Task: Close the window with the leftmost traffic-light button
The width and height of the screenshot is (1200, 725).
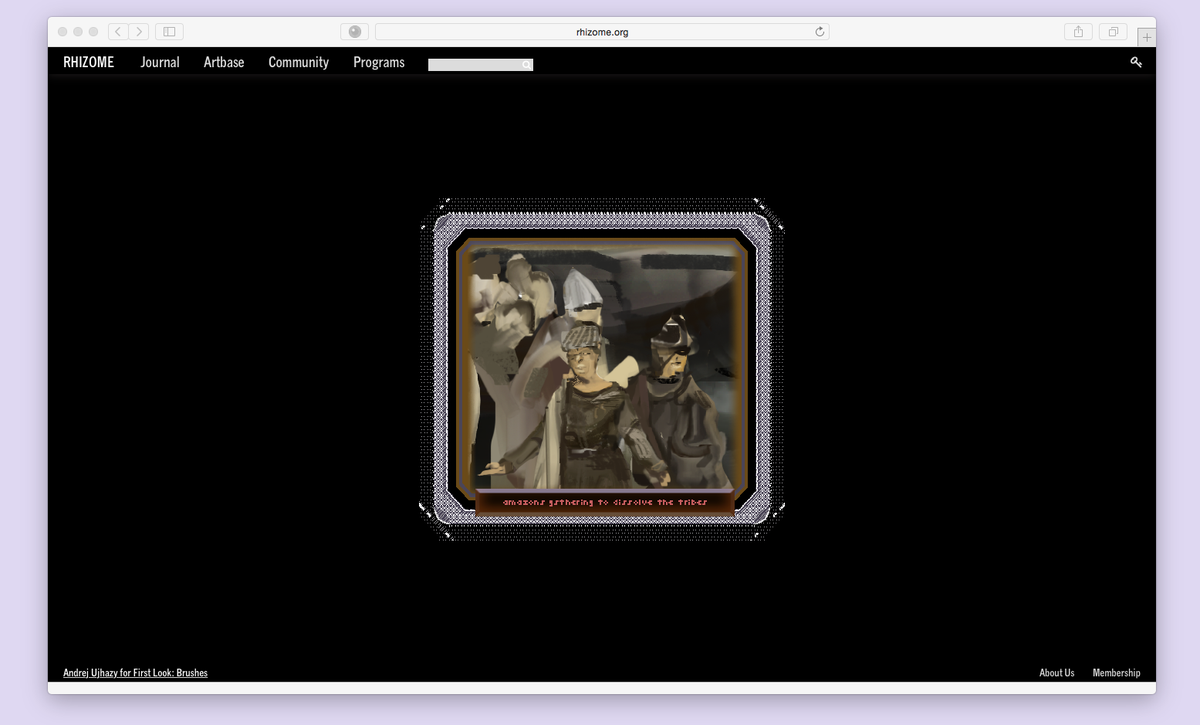Action: 62,32
